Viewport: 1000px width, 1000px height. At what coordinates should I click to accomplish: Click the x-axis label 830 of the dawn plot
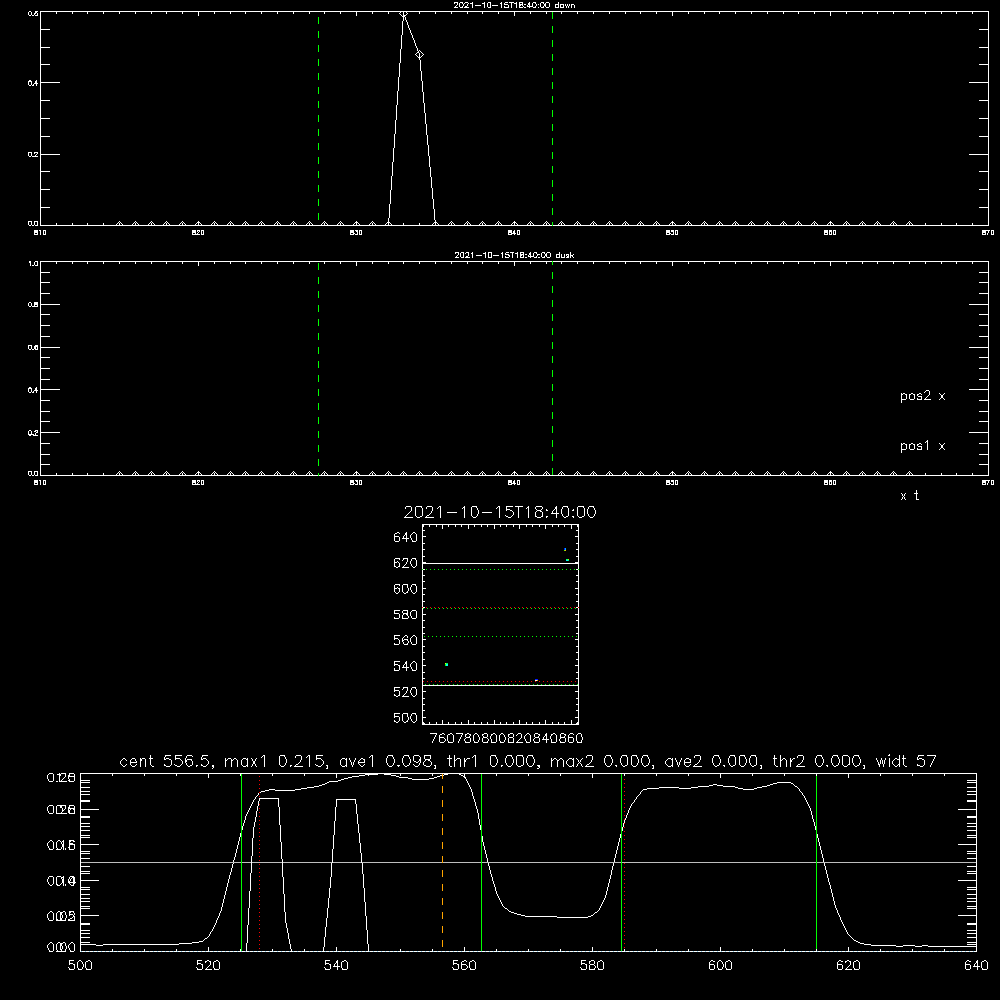[356, 233]
